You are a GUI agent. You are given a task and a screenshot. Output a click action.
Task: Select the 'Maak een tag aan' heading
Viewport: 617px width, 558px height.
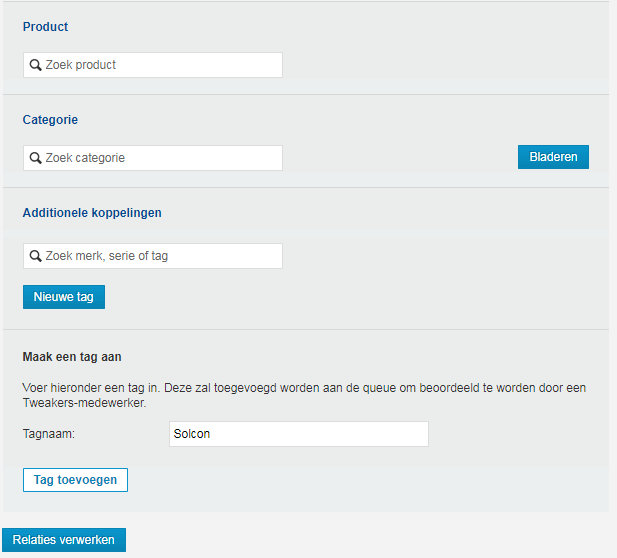point(72,356)
